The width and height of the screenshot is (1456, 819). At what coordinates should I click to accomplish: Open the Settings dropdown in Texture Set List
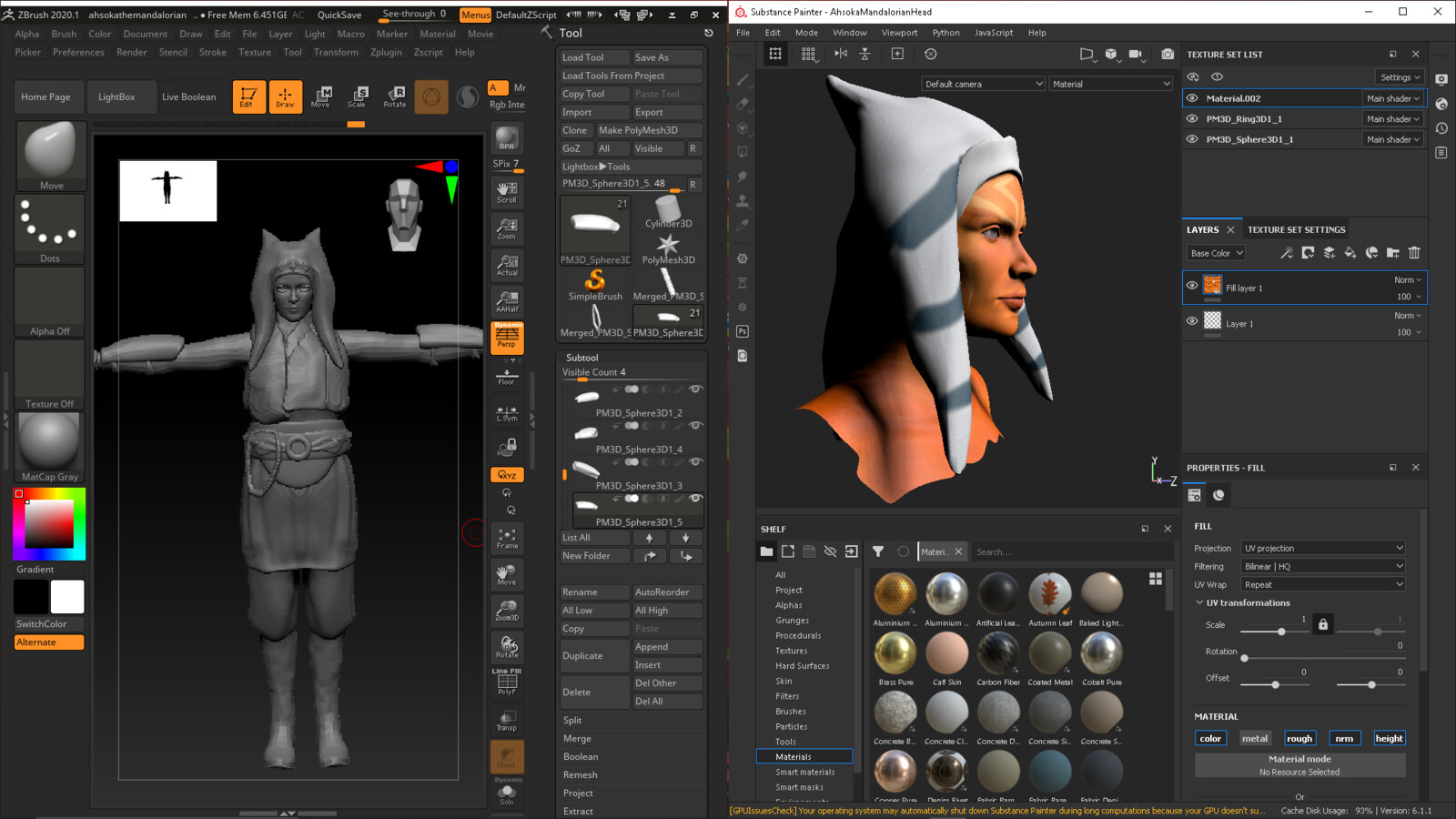(x=1400, y=77)
